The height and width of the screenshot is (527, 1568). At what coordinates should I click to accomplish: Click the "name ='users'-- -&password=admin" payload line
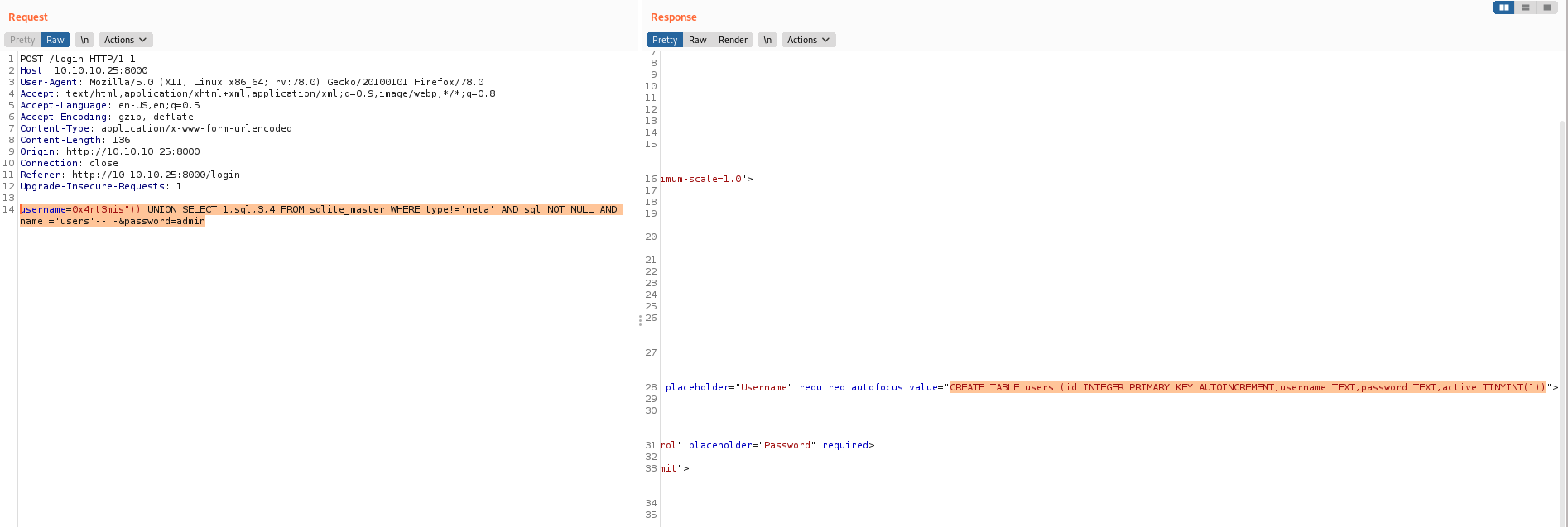113,221
